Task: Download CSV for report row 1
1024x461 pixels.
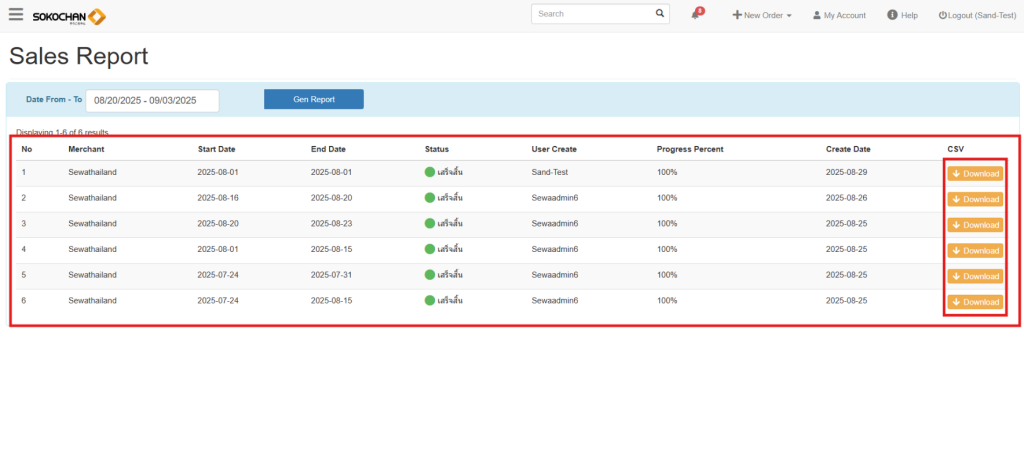Action: tap(975, 173)
